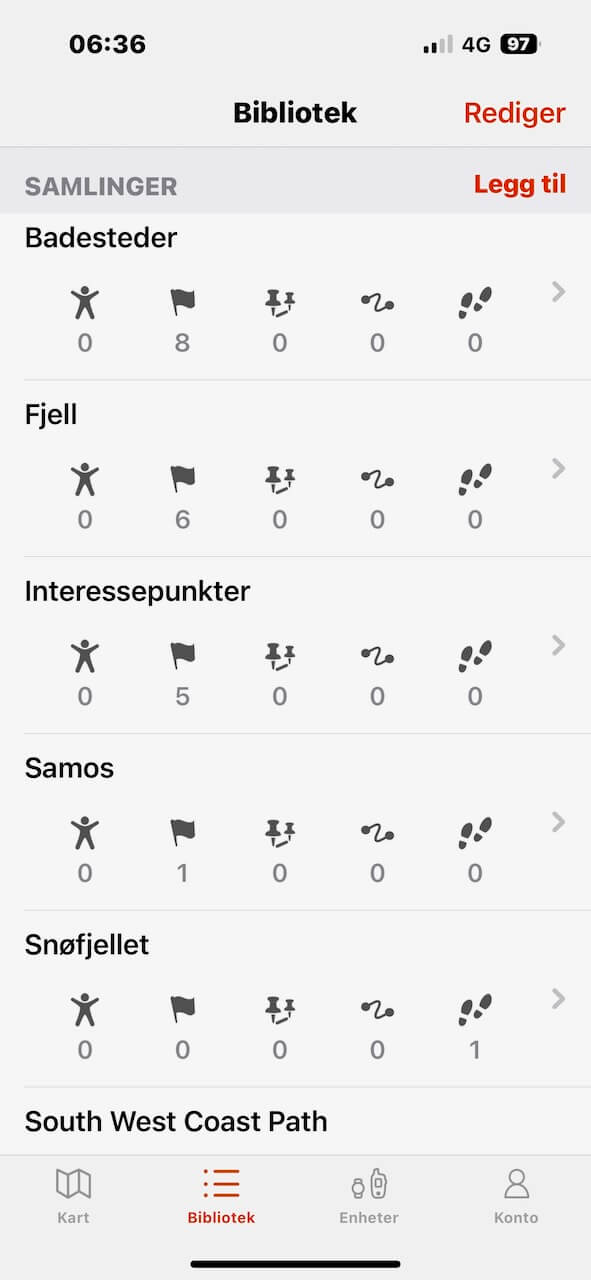The width and height of the screenshot is (591, 1280).
Task: Select the flag waypoints icon under Badesteder
Action: click(x=182, y=303)
